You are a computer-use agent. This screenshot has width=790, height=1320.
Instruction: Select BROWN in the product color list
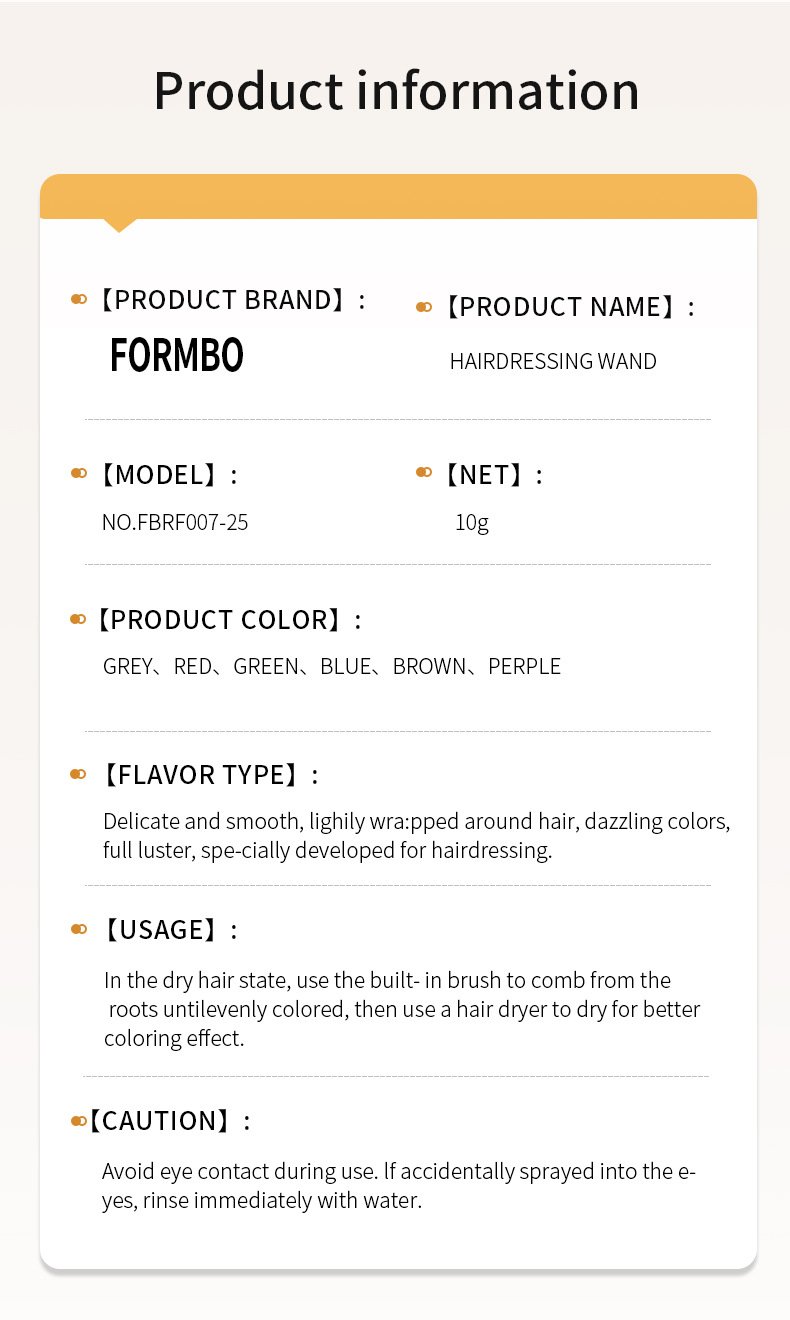click(x=429, y=666)
